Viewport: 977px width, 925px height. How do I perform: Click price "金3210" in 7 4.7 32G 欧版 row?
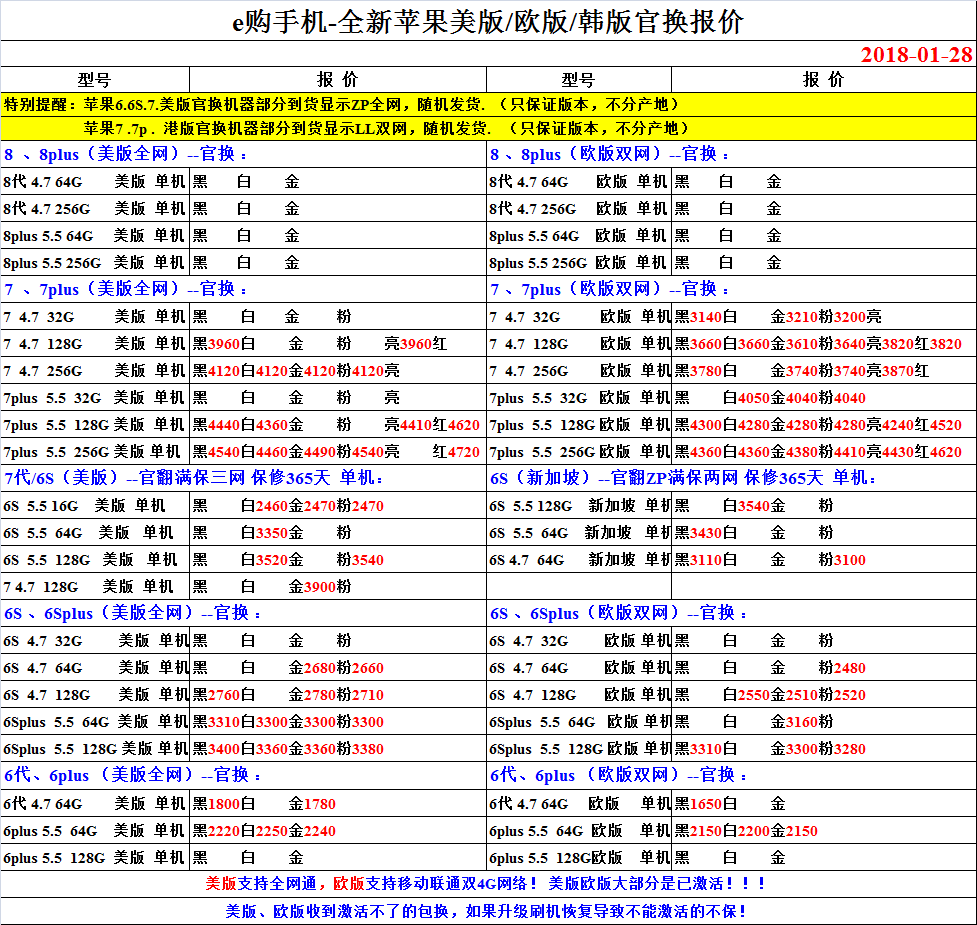[794, 316]
